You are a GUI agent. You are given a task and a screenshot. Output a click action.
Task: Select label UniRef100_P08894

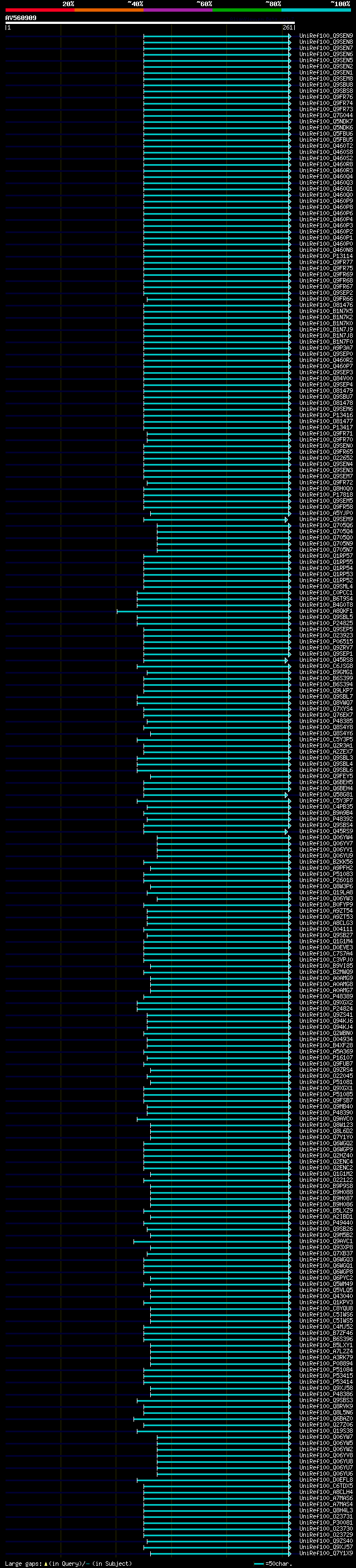pos(326,1363)
